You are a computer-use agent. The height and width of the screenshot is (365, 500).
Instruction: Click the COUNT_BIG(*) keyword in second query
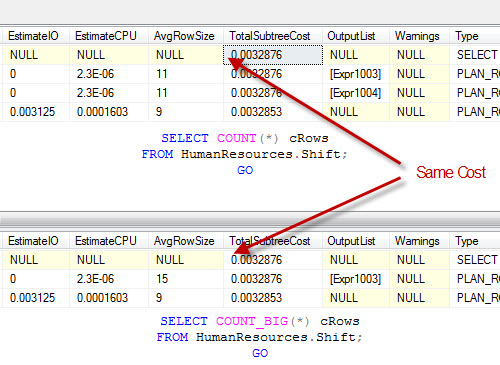click(x=263, y=321)
